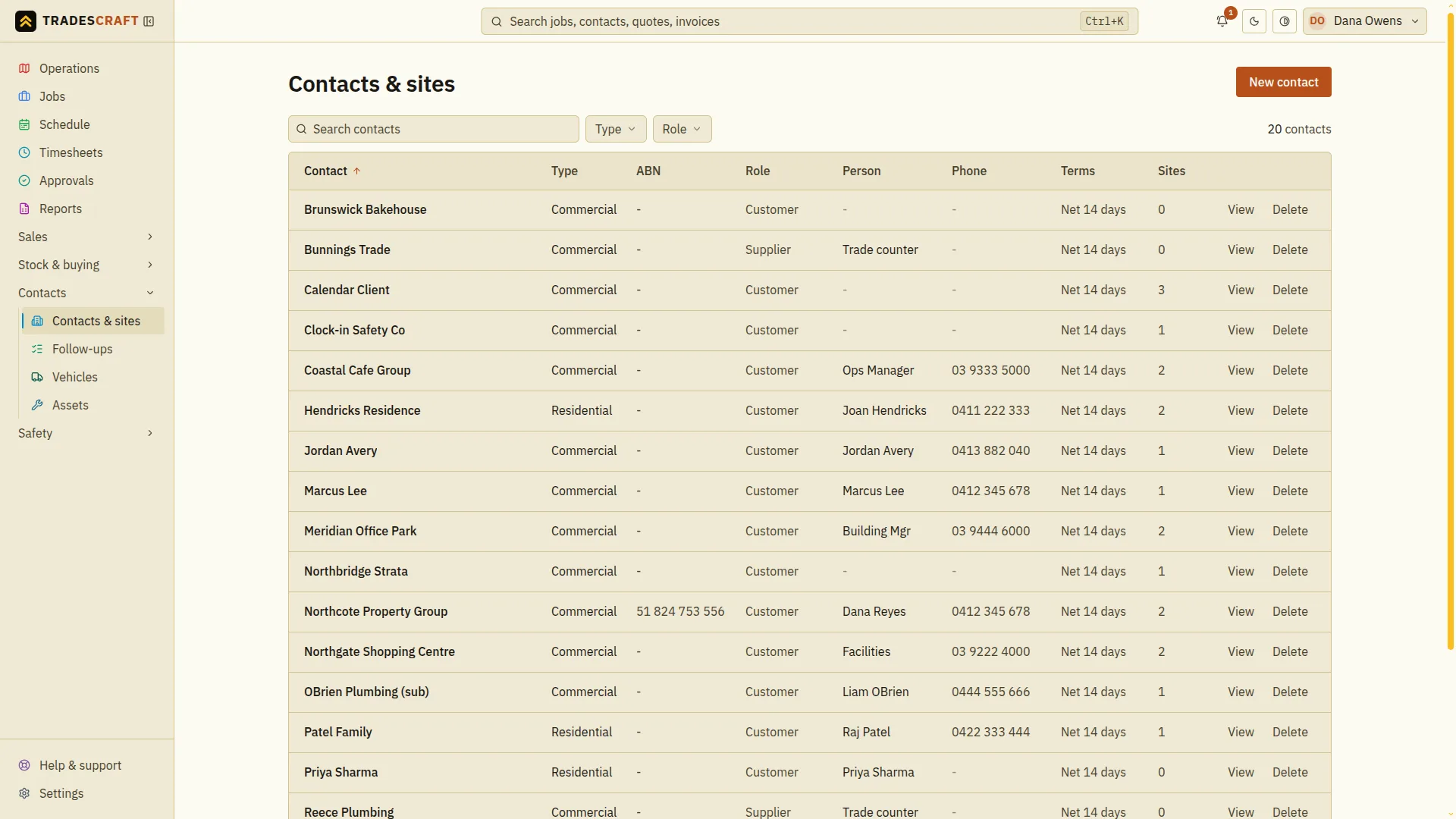Open Timesheets in sidebar
Image resolution: width=1456 pixels, height=819 pixels.
coord(86,152)
